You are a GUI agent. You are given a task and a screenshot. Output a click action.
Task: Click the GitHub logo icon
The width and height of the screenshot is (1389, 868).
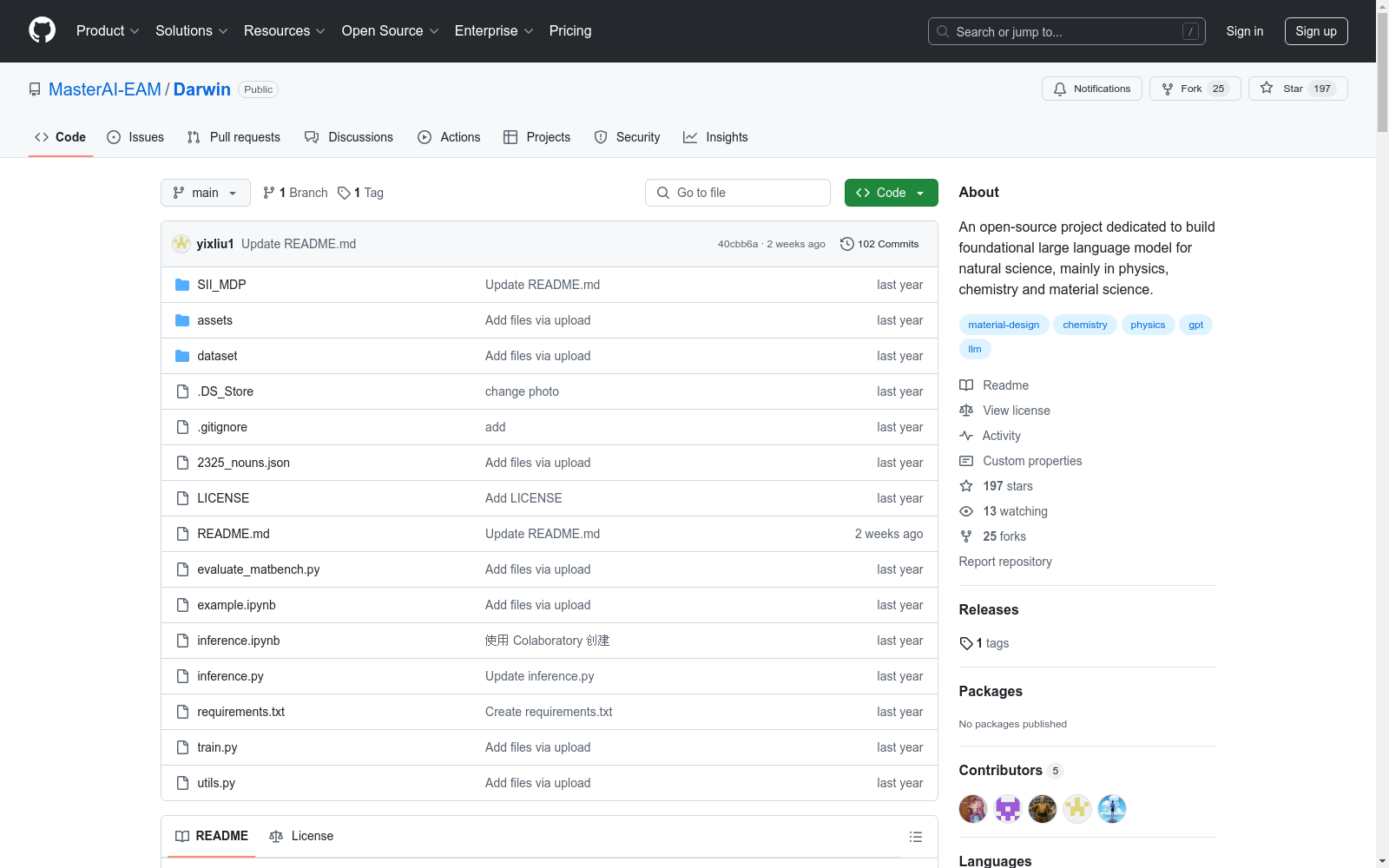(x=42, y=30)
